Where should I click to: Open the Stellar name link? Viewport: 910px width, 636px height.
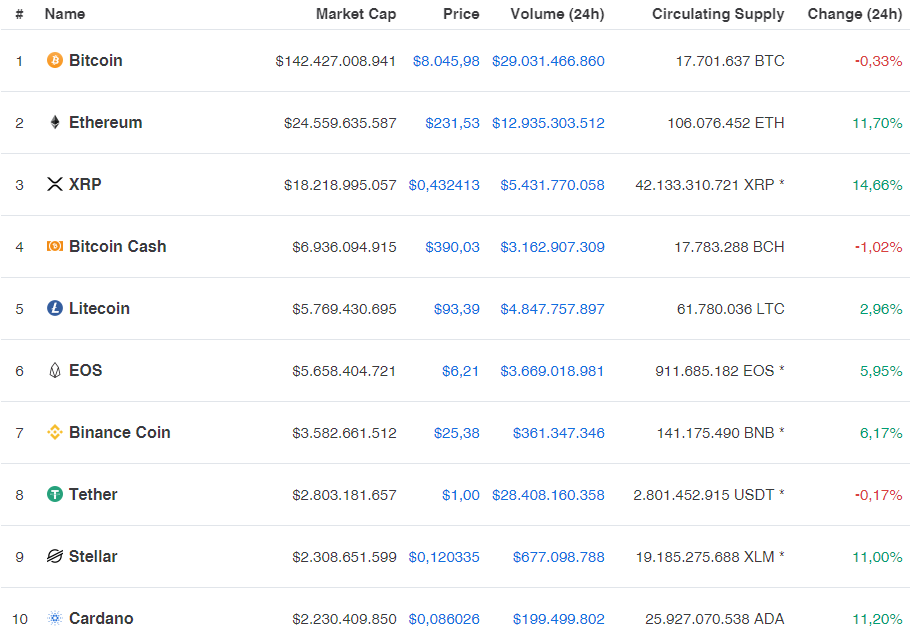[93, 556]
